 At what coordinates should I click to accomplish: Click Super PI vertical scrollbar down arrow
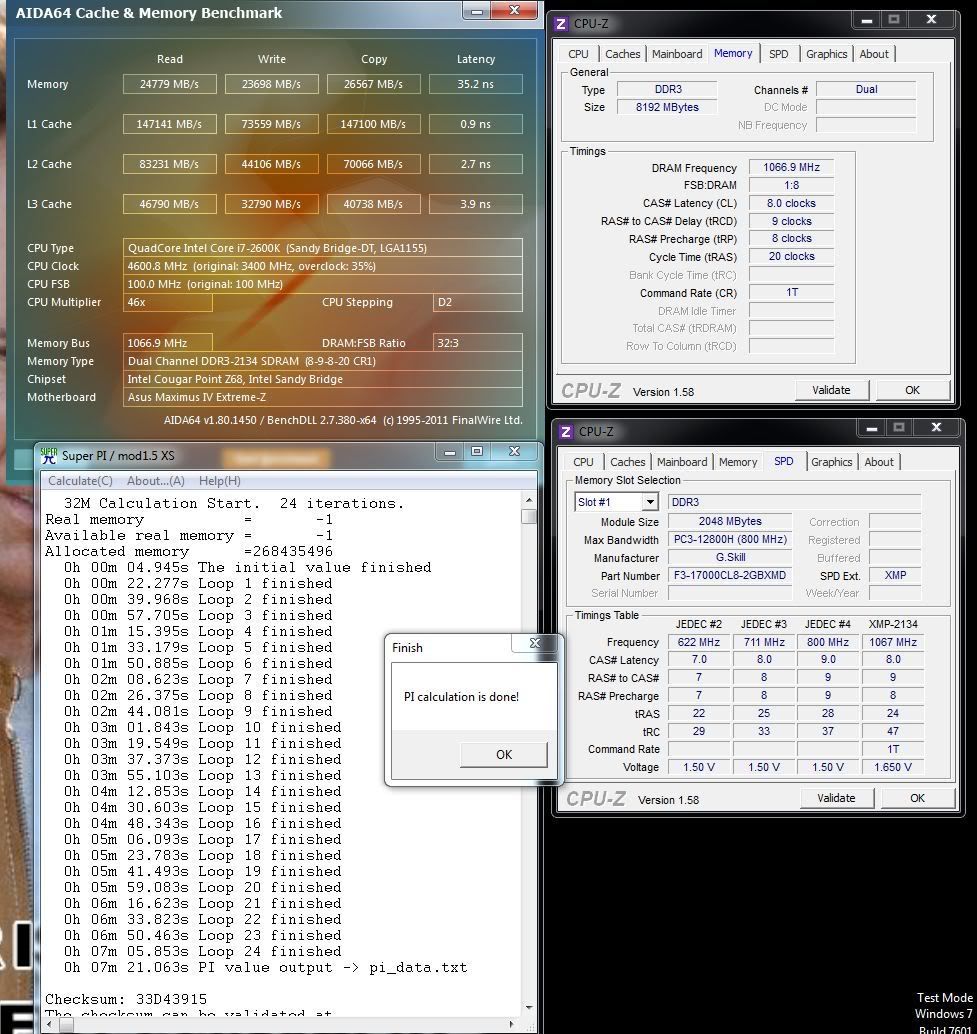[x=529, y=1007]
